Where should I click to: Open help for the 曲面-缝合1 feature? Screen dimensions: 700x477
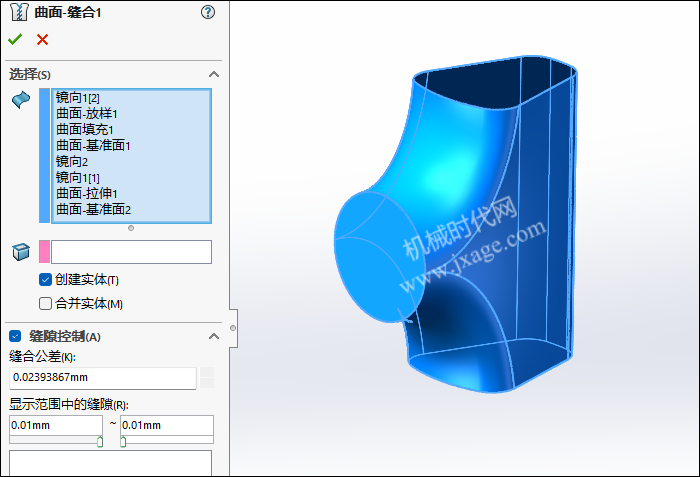point(208,12)
